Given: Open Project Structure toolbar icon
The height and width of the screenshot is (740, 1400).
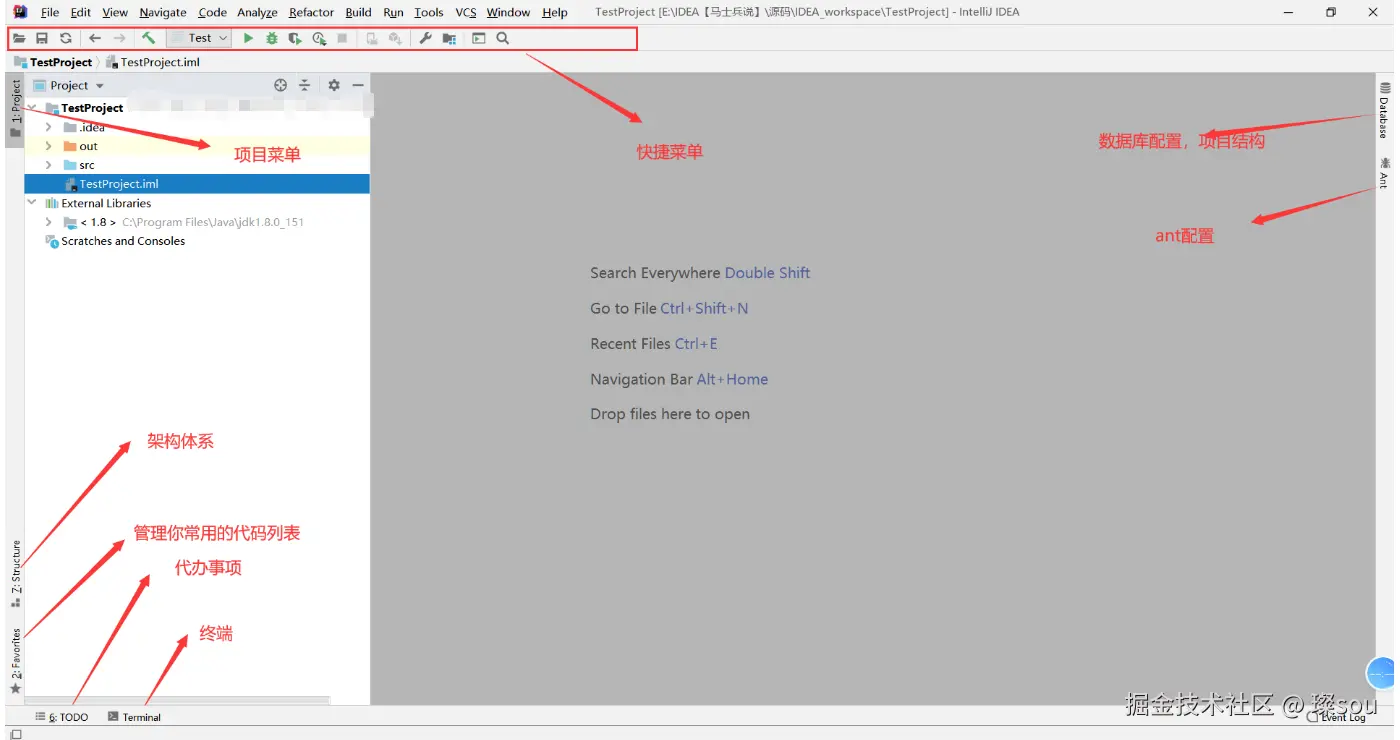Looking at the screenshot, I should (x=449, y=38).
